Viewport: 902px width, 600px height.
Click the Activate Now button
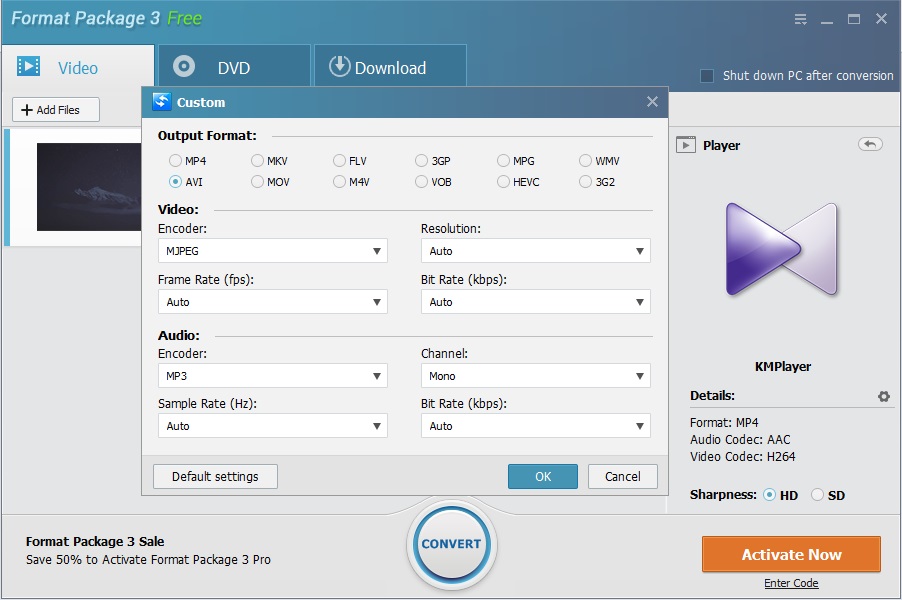point(791,554)
